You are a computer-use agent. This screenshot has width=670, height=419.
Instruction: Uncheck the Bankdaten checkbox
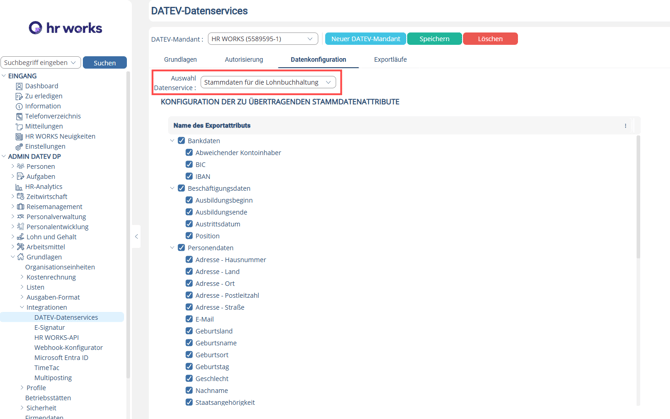(181, 141)
